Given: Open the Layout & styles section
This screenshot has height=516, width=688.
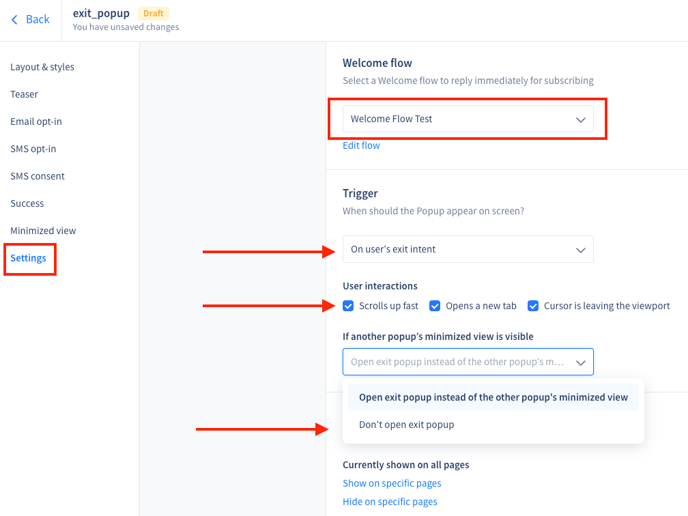Looking at the screenshot, I should click(x=42, y=67).
